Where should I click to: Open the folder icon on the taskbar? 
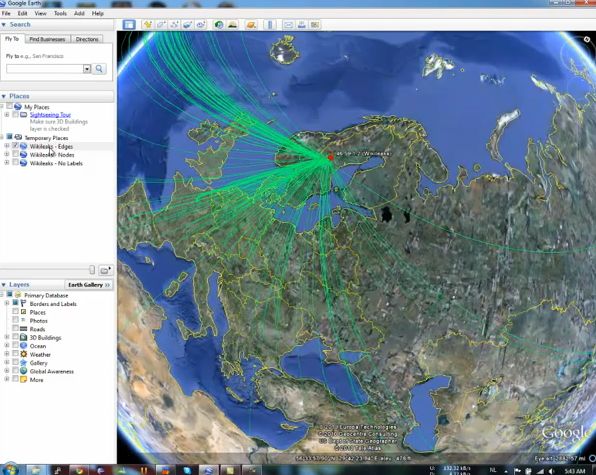pos(37,470)
